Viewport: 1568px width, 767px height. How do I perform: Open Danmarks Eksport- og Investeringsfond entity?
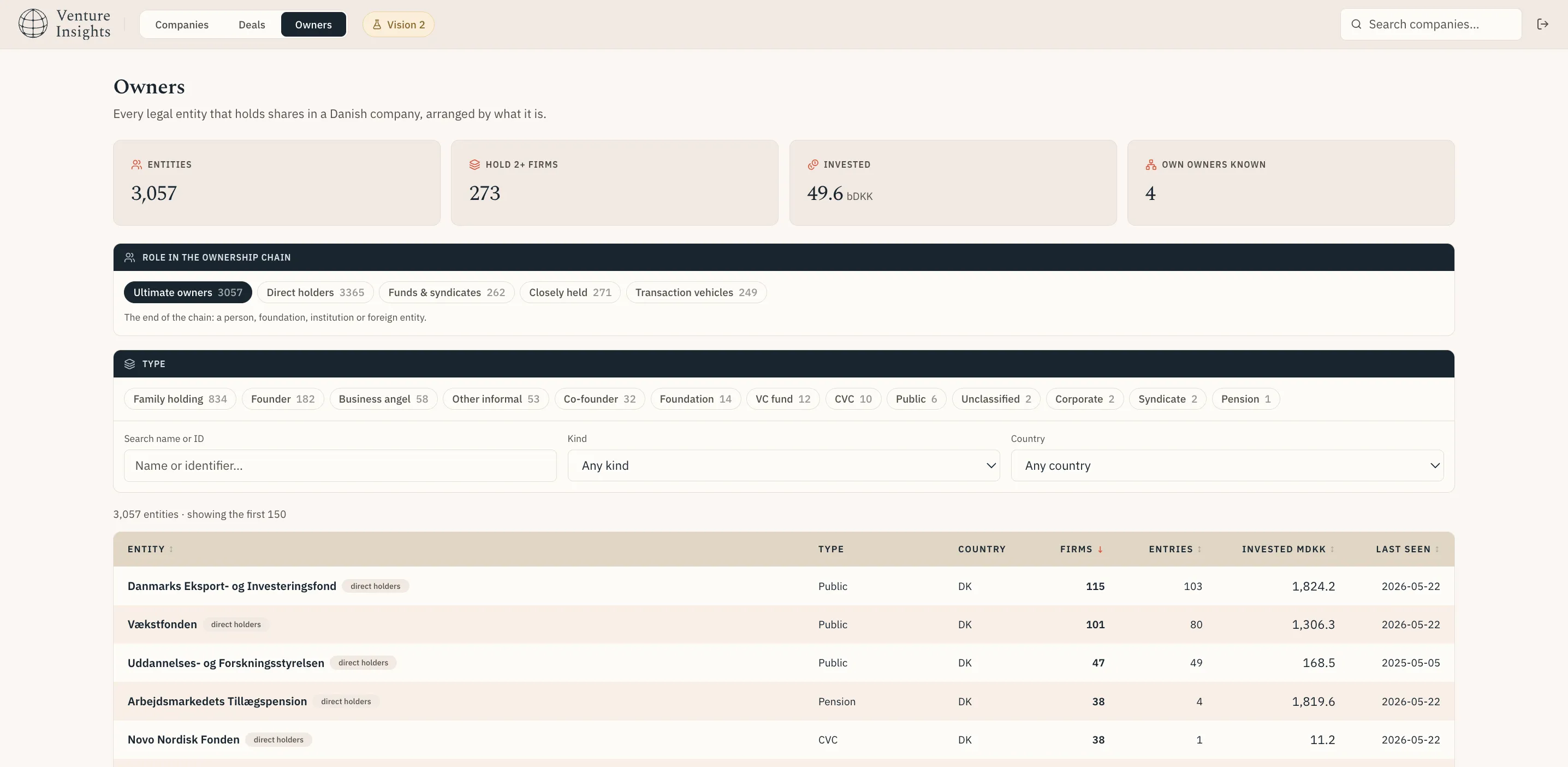[x=232, y=586]
